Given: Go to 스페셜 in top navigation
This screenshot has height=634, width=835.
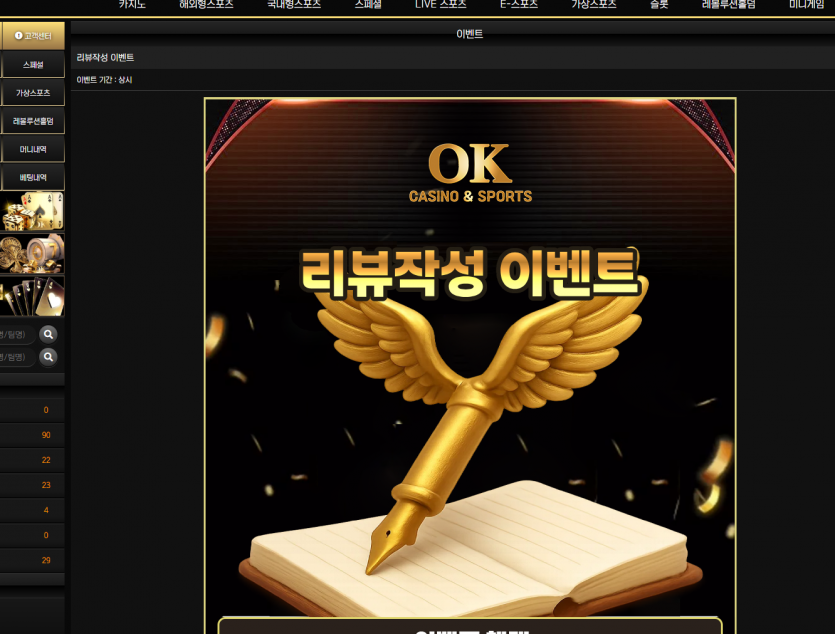Looking at the screenshot, I should pos(368,4).
